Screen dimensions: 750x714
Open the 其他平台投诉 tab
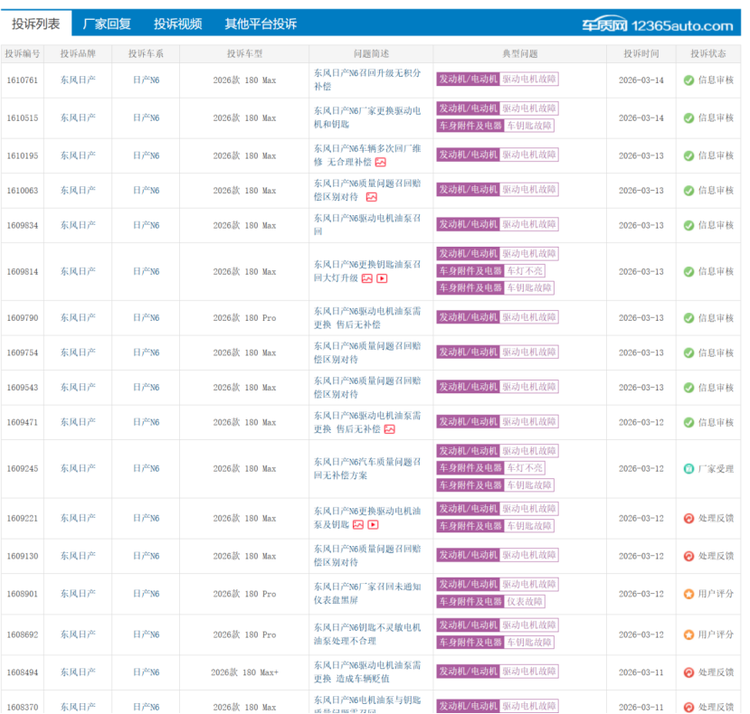[261, 24]
